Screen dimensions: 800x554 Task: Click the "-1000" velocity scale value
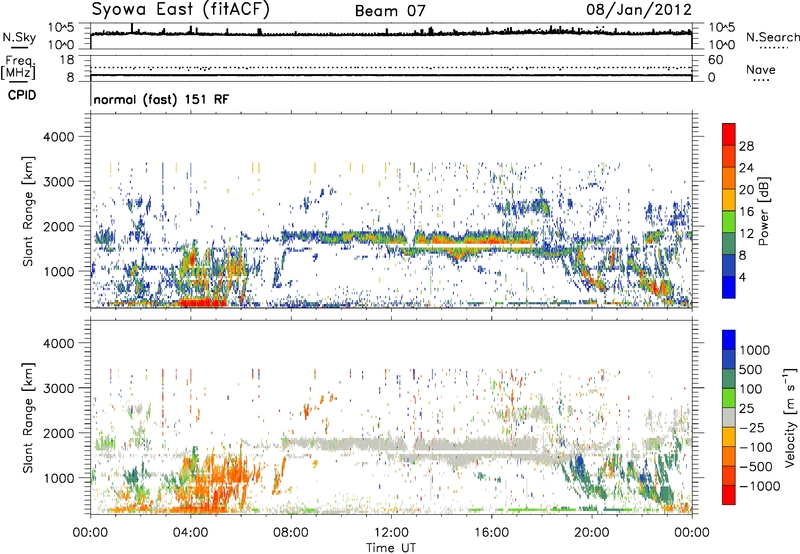(760, 486)
